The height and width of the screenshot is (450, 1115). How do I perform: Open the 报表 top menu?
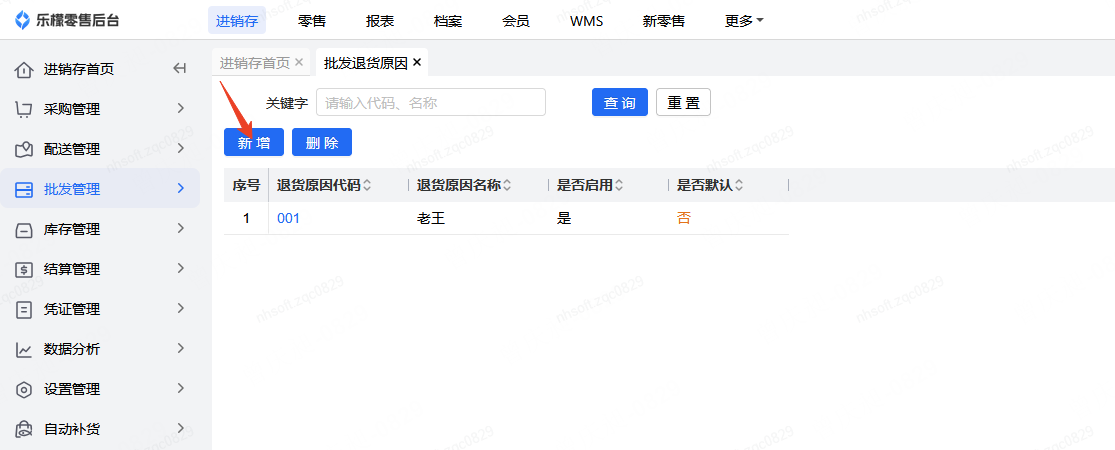coord(380,21)
